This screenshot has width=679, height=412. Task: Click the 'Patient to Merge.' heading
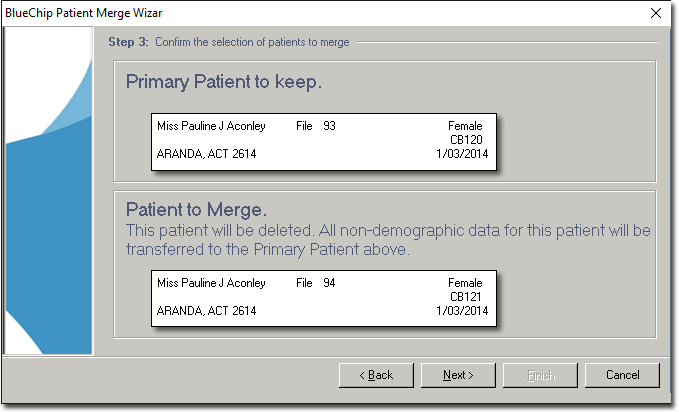(197, 210)
